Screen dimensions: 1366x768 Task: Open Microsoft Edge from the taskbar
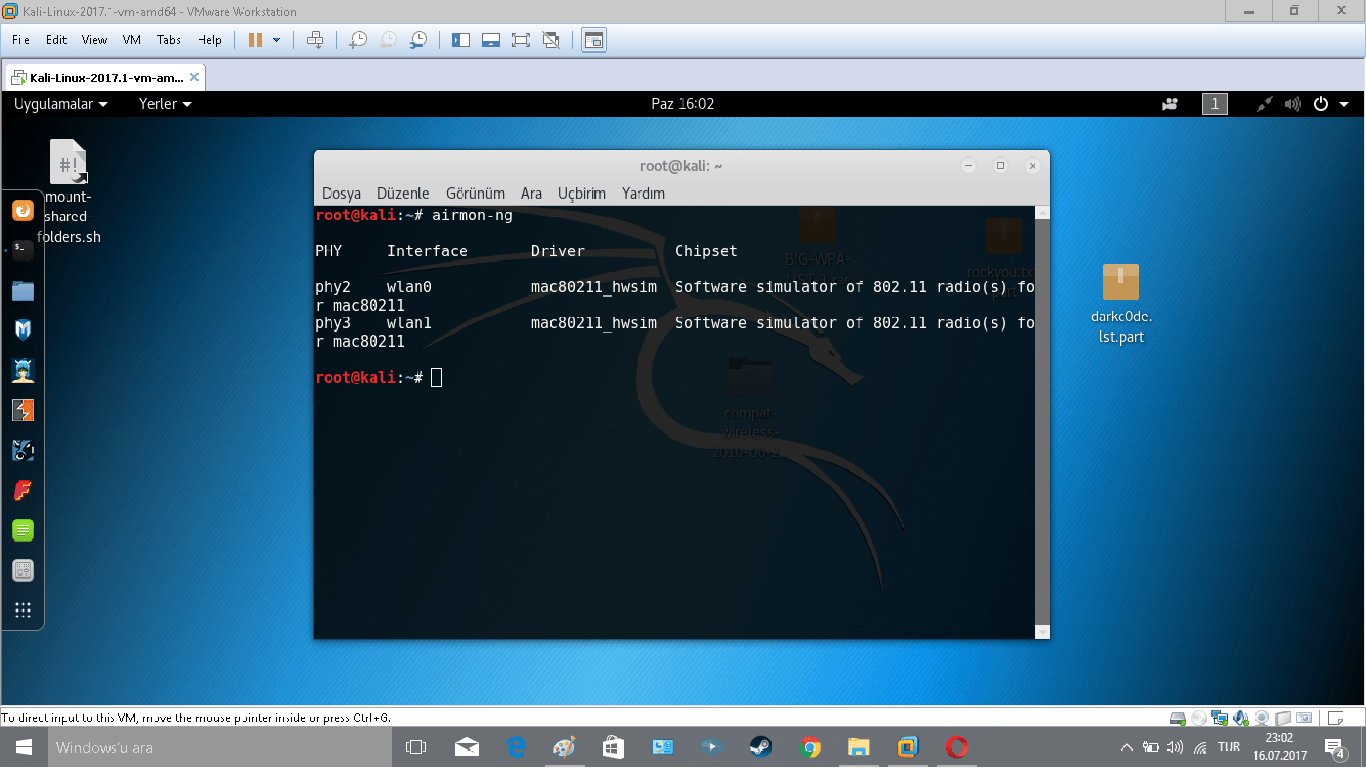pos(516,747)
